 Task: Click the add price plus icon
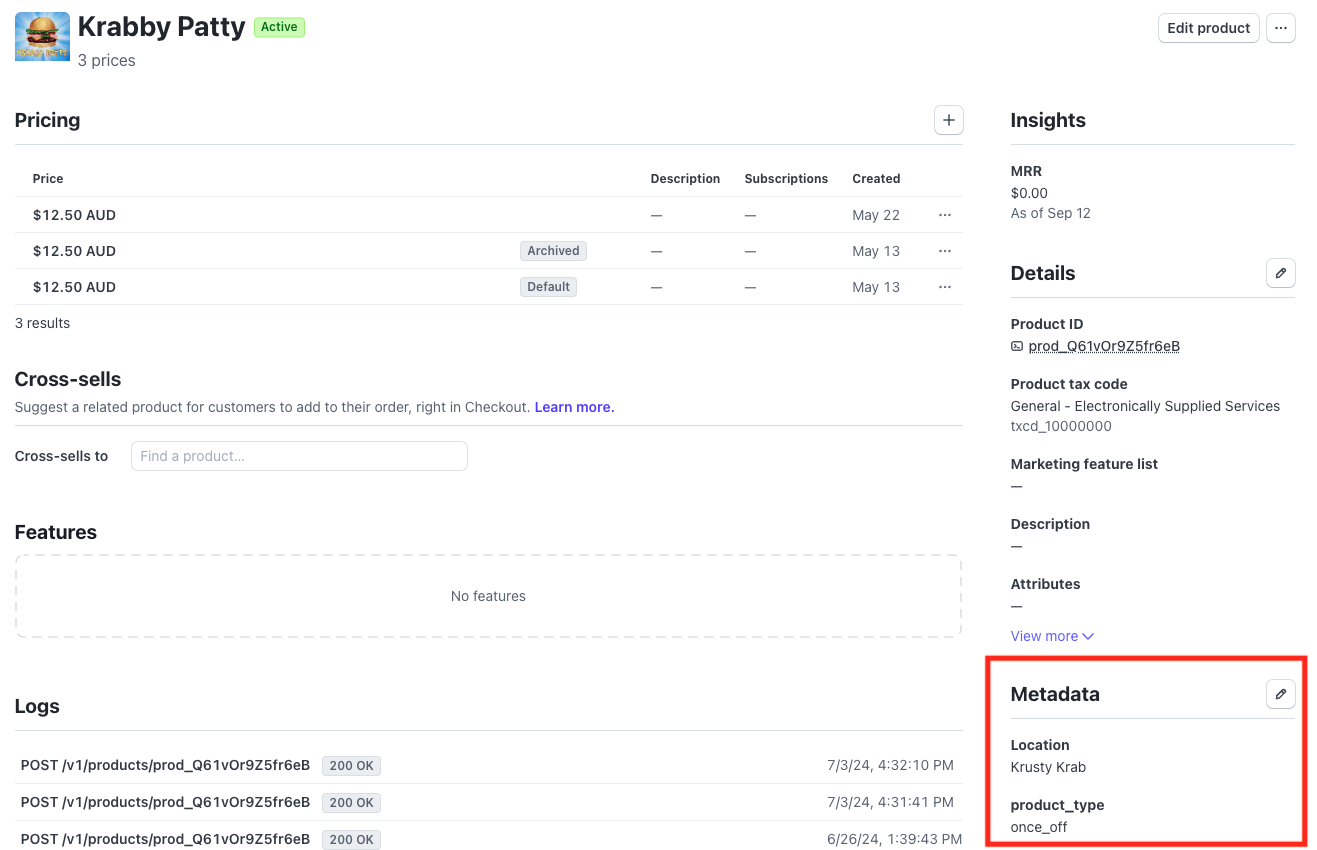[x=948, y=120]
